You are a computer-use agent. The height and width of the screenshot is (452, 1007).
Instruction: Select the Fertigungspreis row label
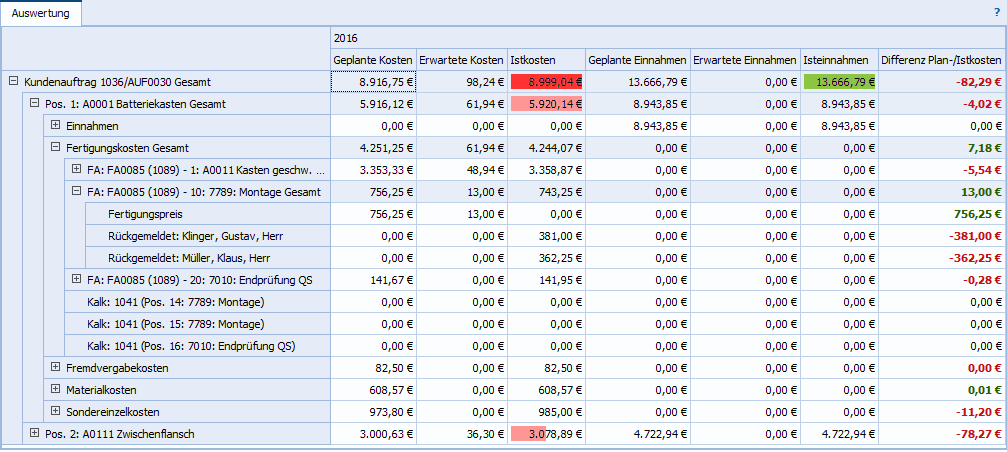[125, 214]
